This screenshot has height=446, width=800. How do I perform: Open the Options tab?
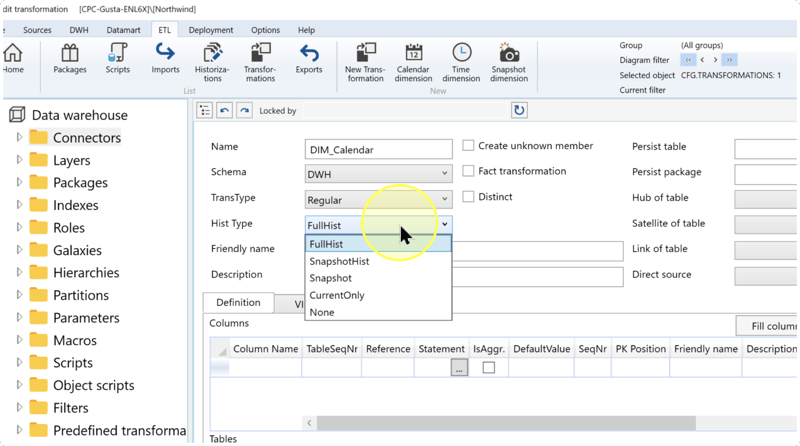coord(265,30)
